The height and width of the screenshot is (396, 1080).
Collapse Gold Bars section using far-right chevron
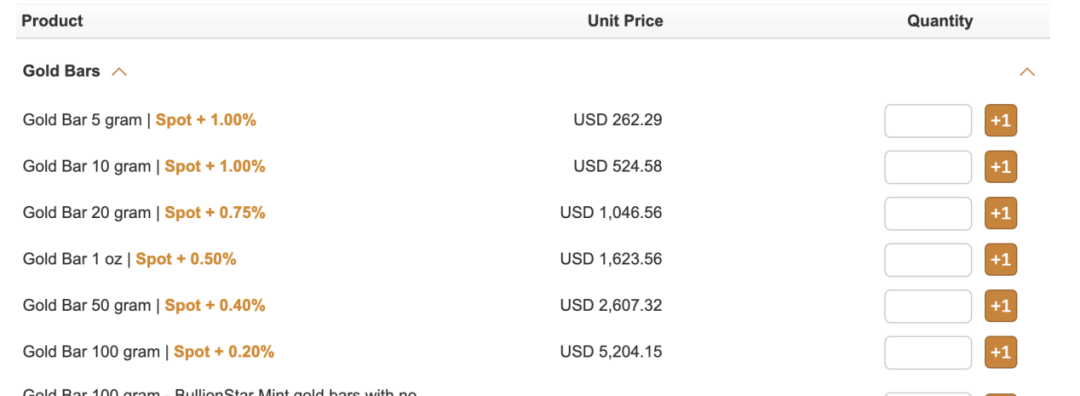1027,72
